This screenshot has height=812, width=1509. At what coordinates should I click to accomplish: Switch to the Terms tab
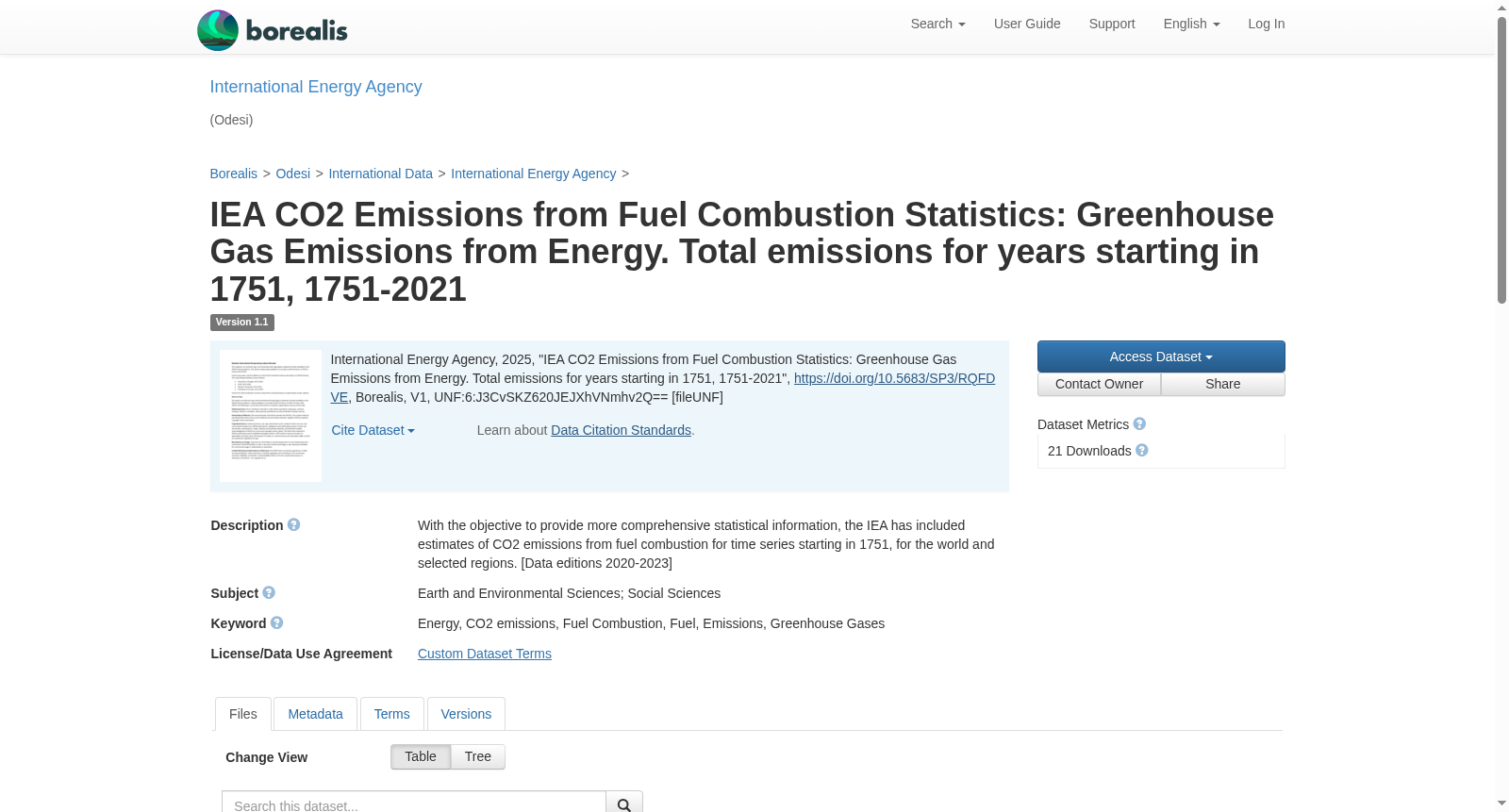point(391,714)
